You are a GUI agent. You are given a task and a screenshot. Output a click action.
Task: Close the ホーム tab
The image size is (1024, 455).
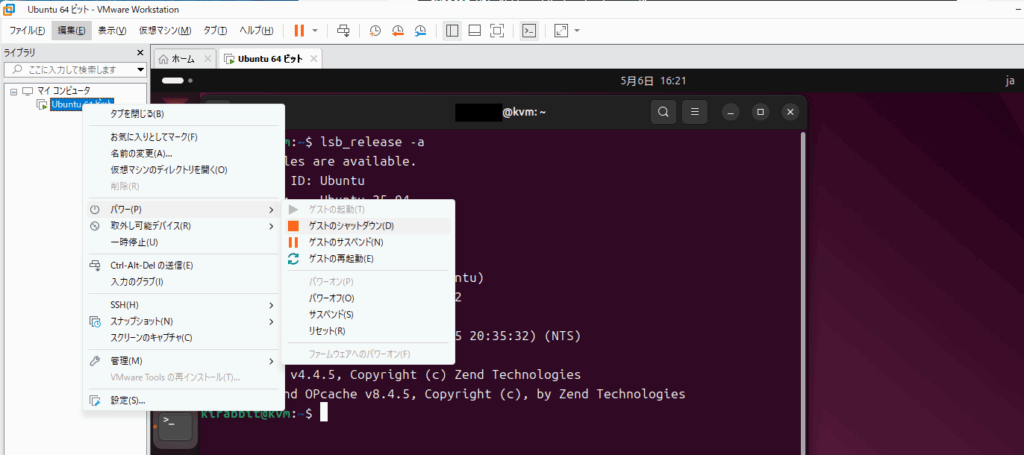208,59
